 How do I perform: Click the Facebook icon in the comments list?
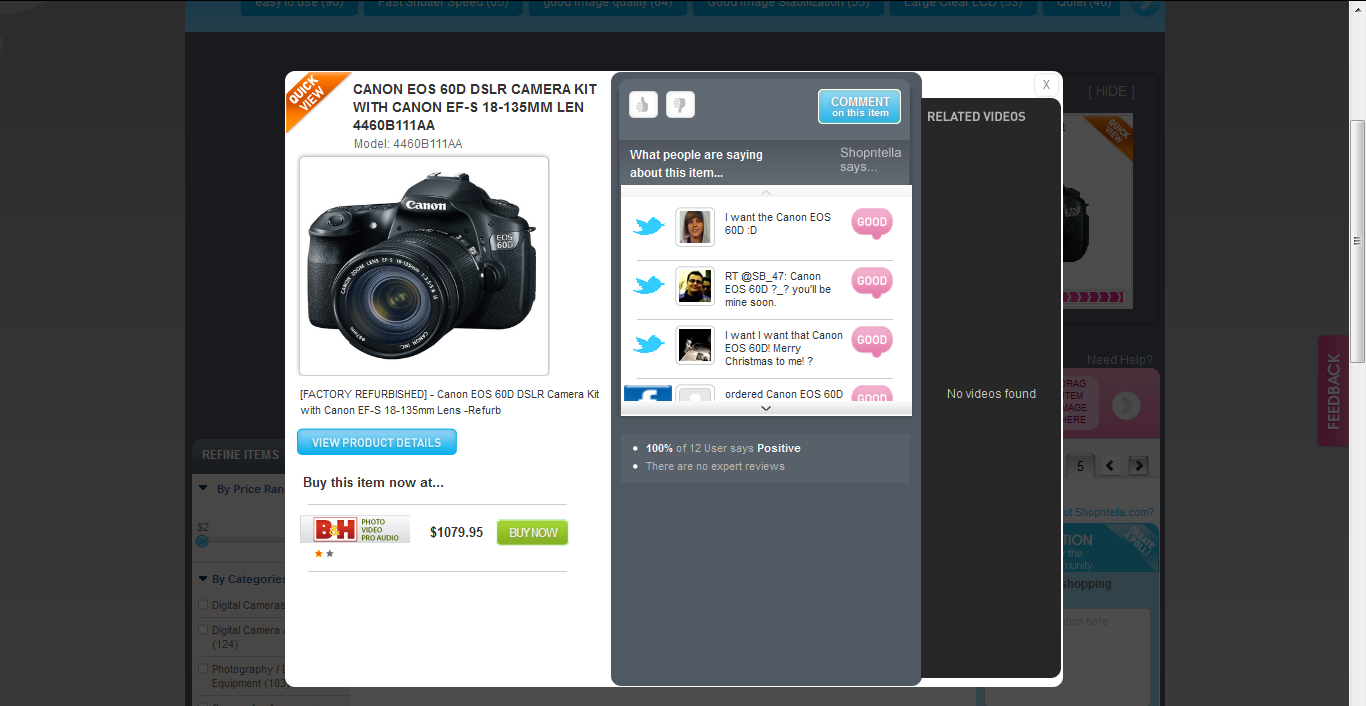(647, 396)
